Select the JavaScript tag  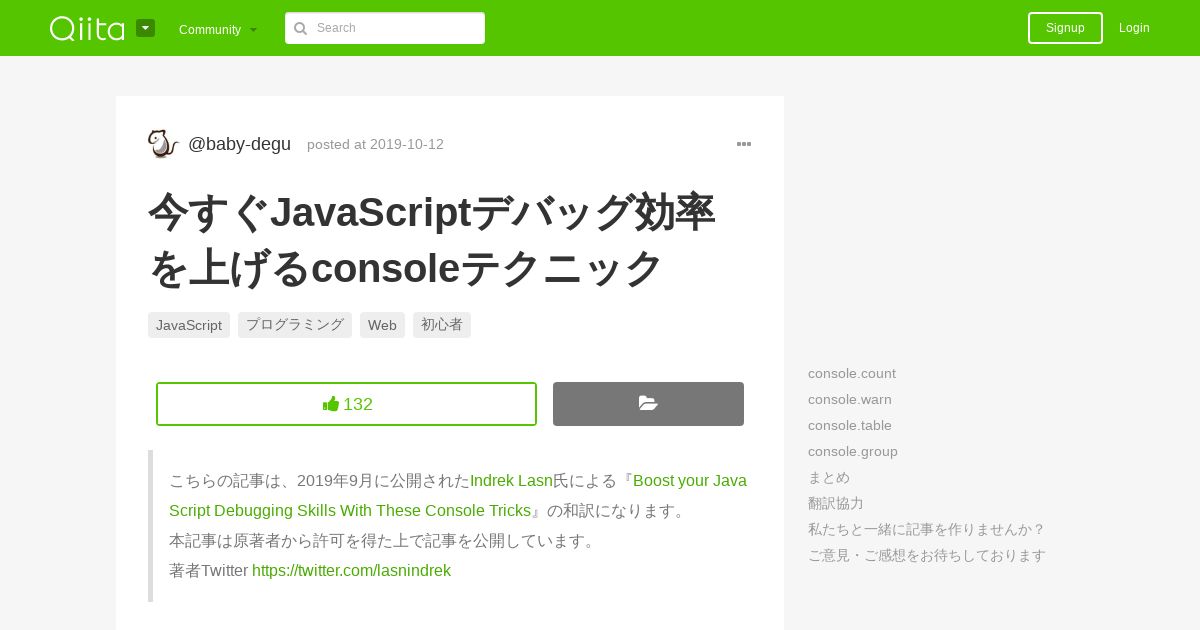click(189, 325)
